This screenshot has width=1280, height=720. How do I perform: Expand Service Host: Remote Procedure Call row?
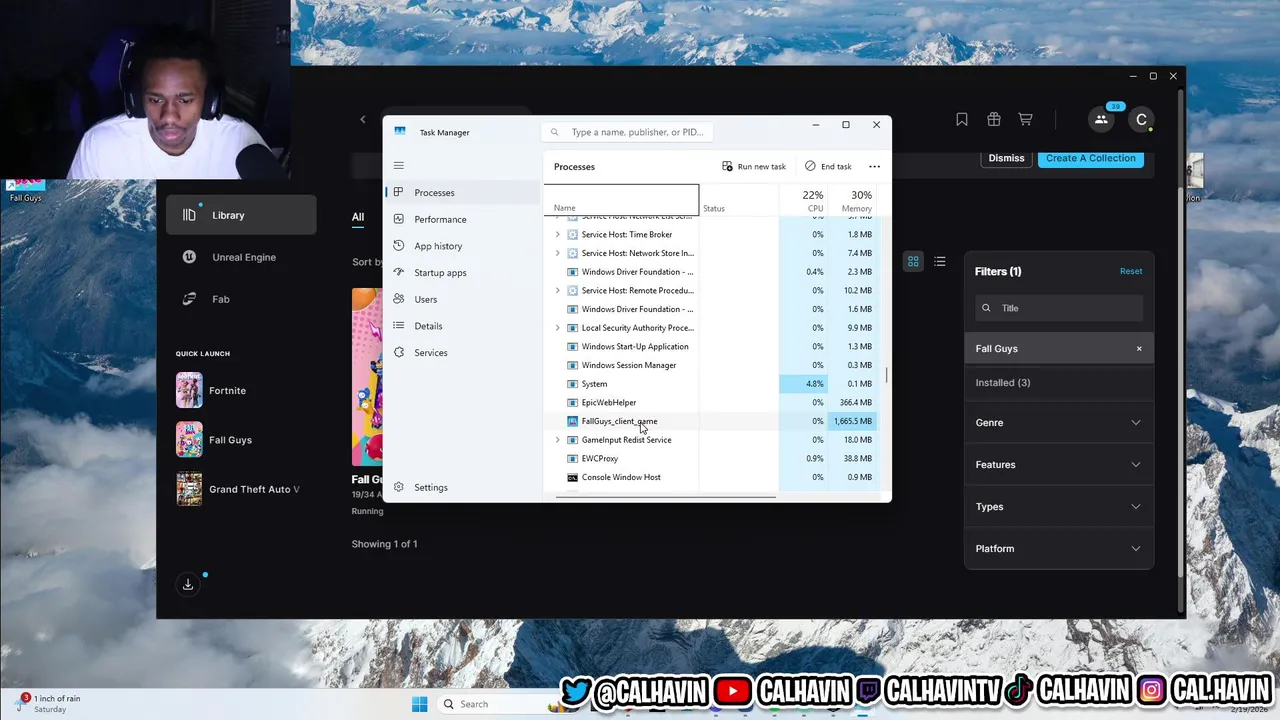557,290
